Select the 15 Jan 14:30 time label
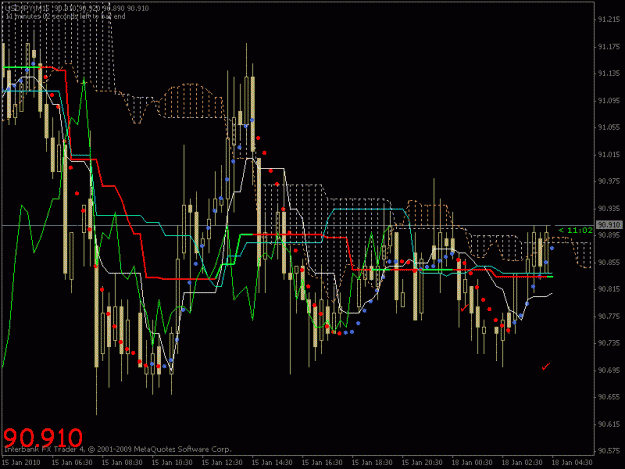This screenshot has height=469, width=625. [272, 463]
